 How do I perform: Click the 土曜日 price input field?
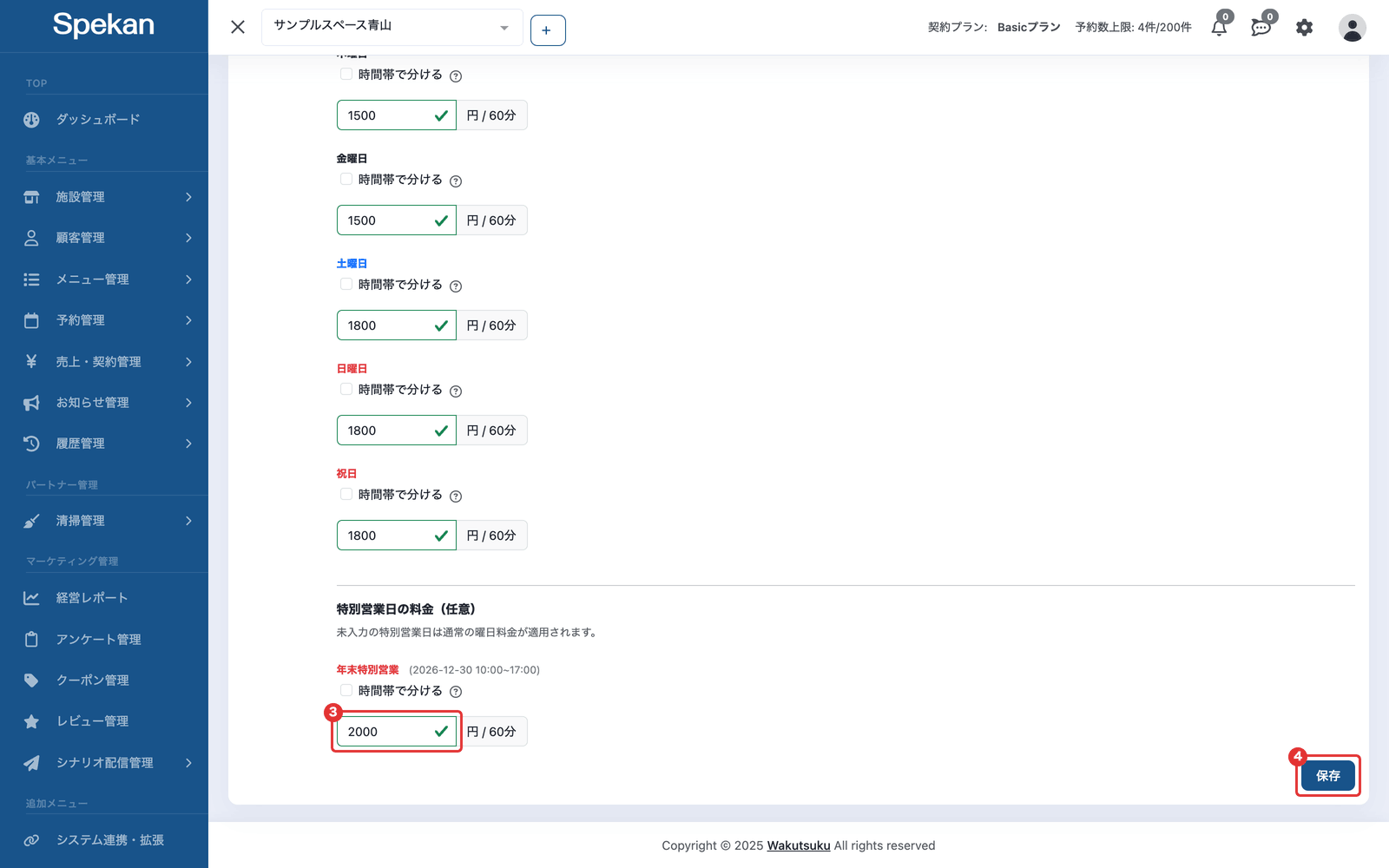tap(397, 325)
